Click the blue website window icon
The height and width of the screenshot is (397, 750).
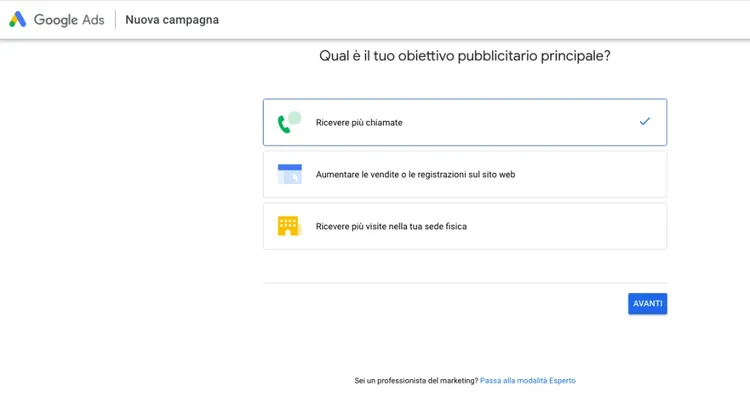[x=289, y=174]
